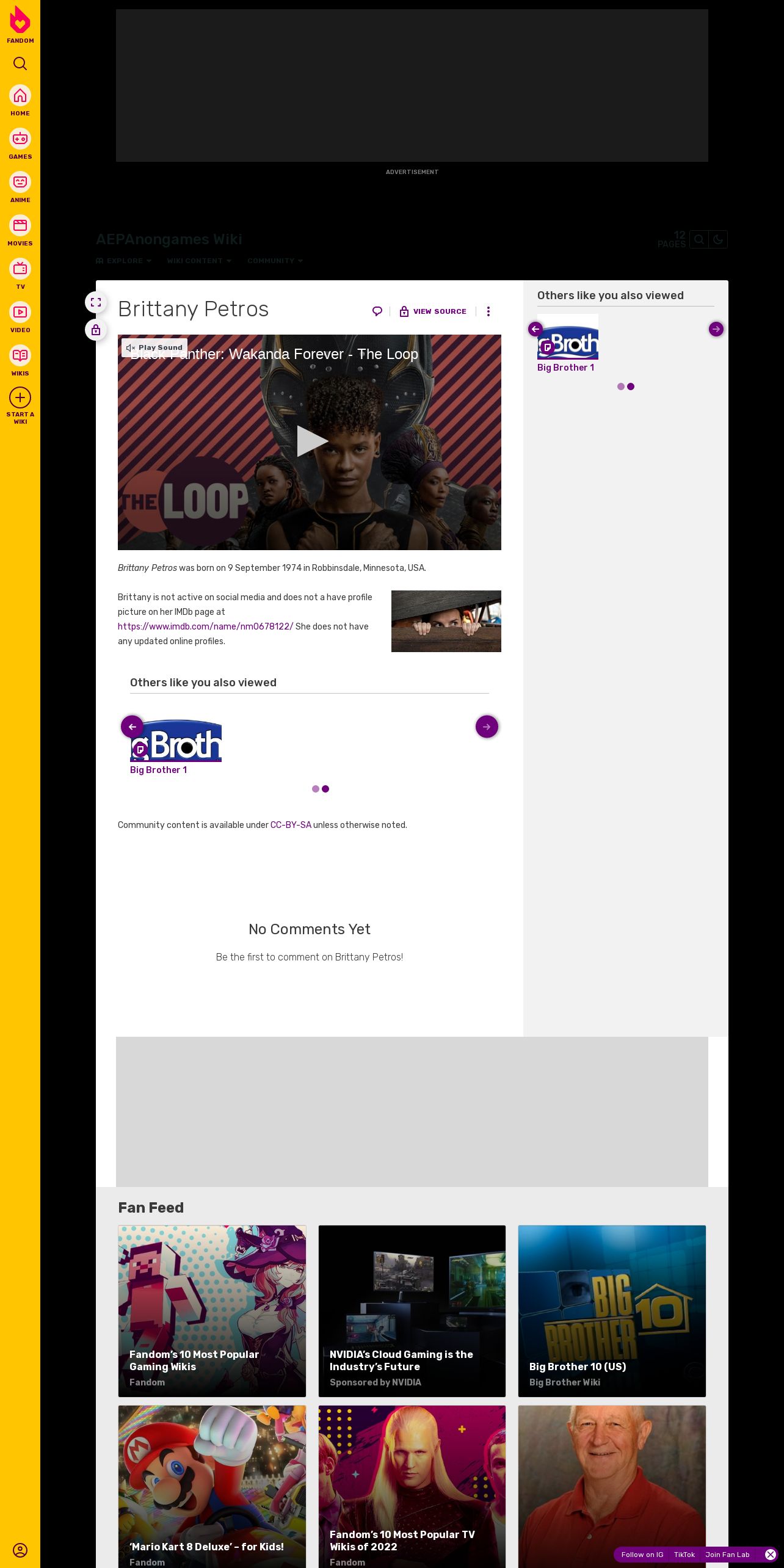
Task: Open Fandom's 10 Most Popular TV Wikis card
Action: click(x=412, y=1487)
